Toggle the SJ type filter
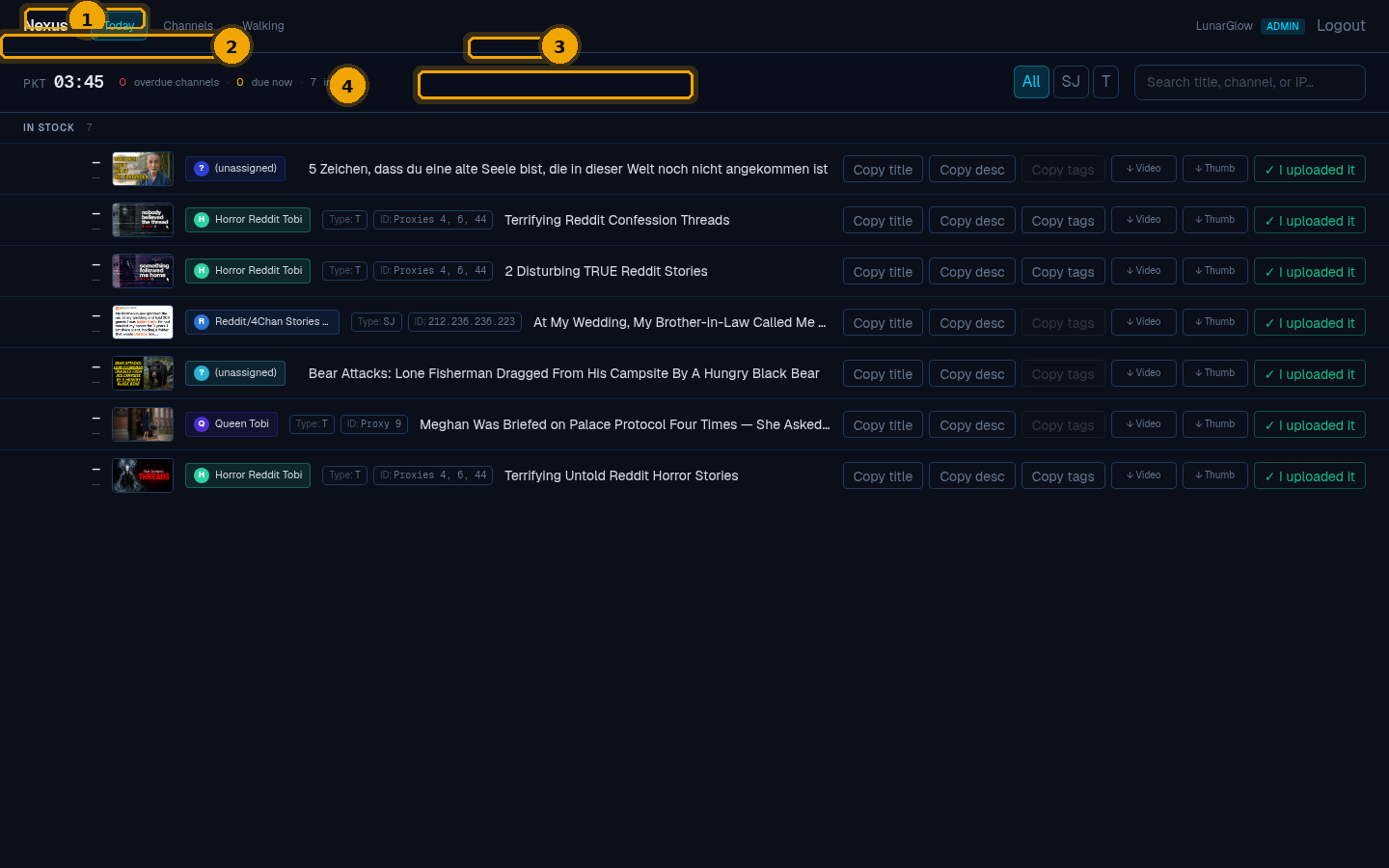The height and width of the screenshot is (868, 1389). point(1071,82)
